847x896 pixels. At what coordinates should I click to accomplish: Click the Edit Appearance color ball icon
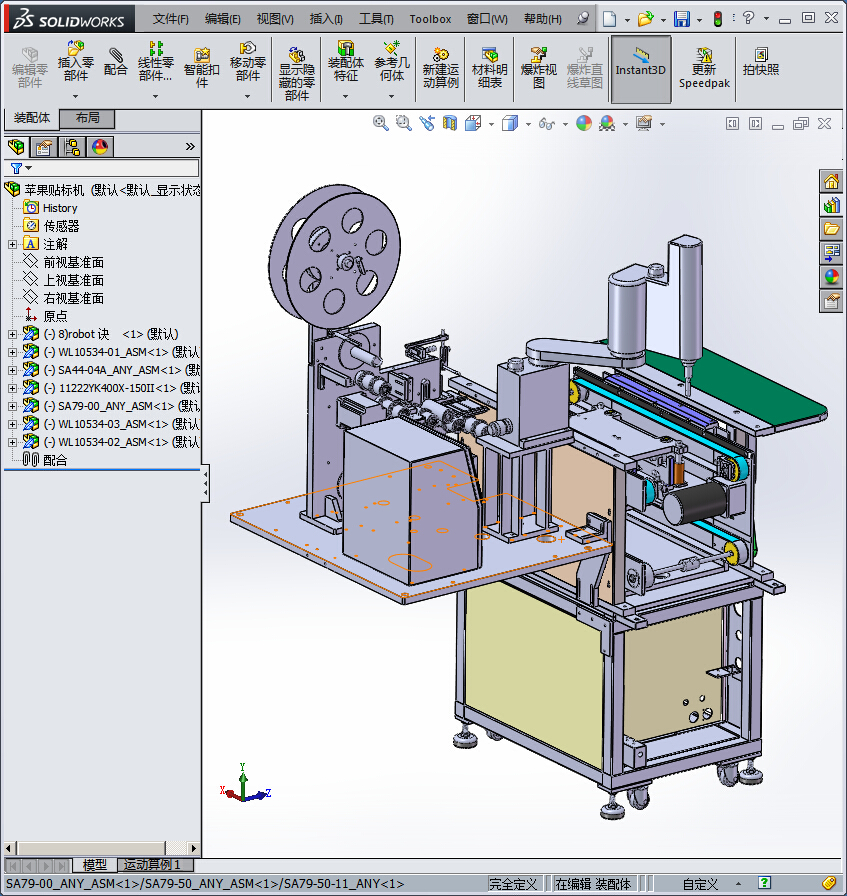pos(583,123)
